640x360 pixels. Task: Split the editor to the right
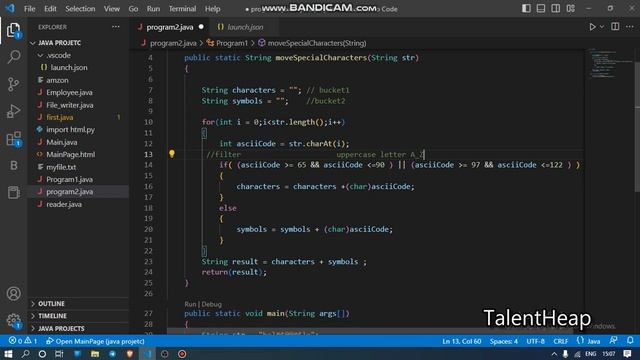[615, 27]
